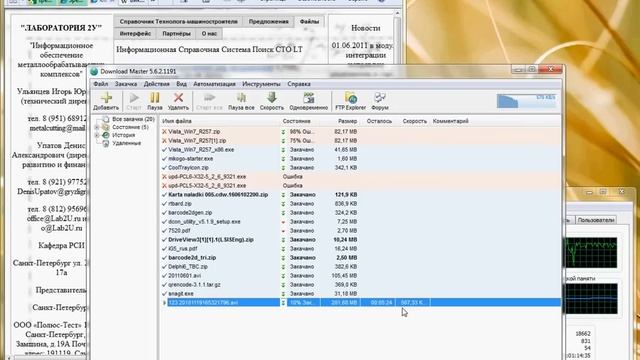The image size is (640, 360).
Task: Sort by the Осталось column header
Action: 379,121
